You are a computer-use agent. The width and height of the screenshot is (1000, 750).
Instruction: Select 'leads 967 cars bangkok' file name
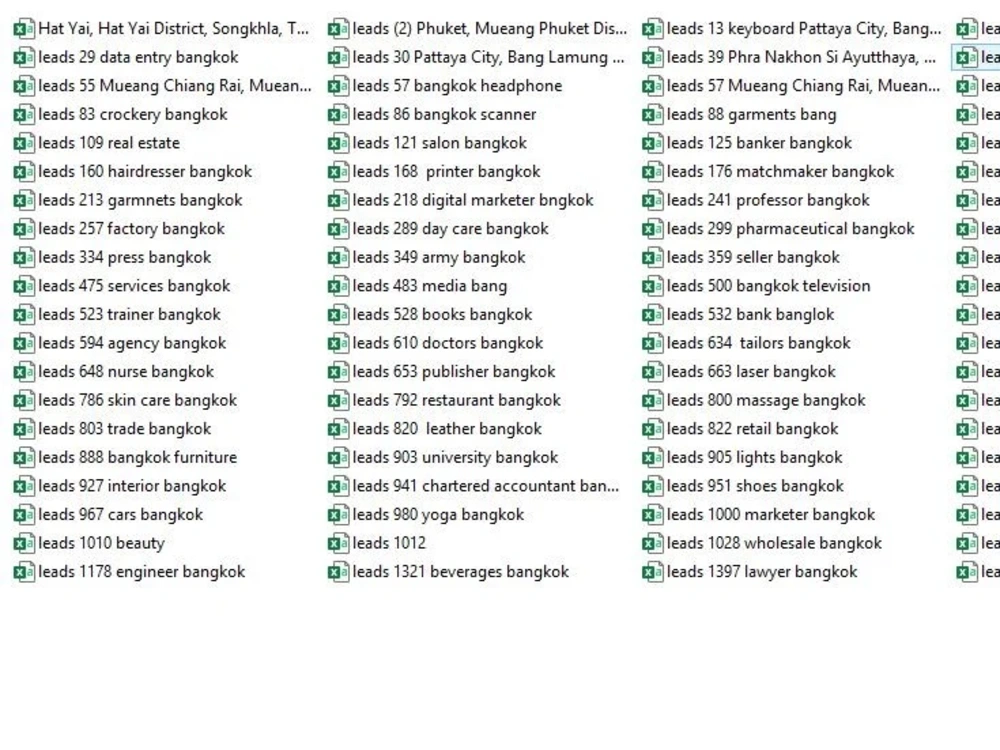(x=121, y=515)
